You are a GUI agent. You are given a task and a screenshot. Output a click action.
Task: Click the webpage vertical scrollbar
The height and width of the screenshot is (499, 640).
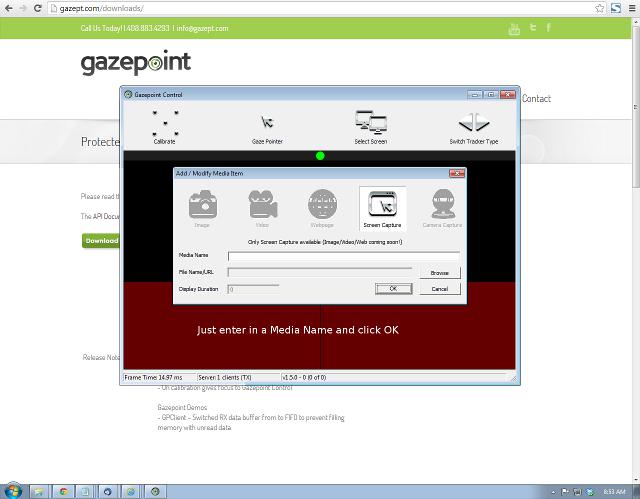(x=636, y=108)
